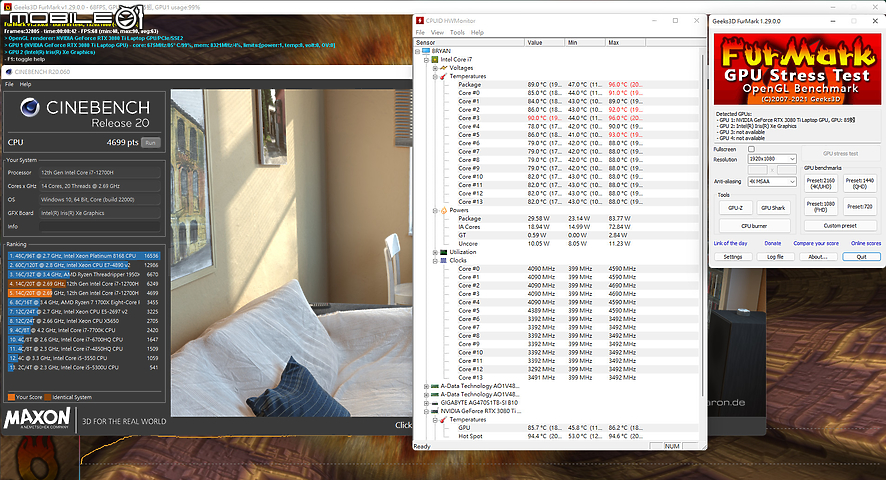
Task: Click the orange Your Score legend square
Action: pyautogui.click(x=11, y=397)
